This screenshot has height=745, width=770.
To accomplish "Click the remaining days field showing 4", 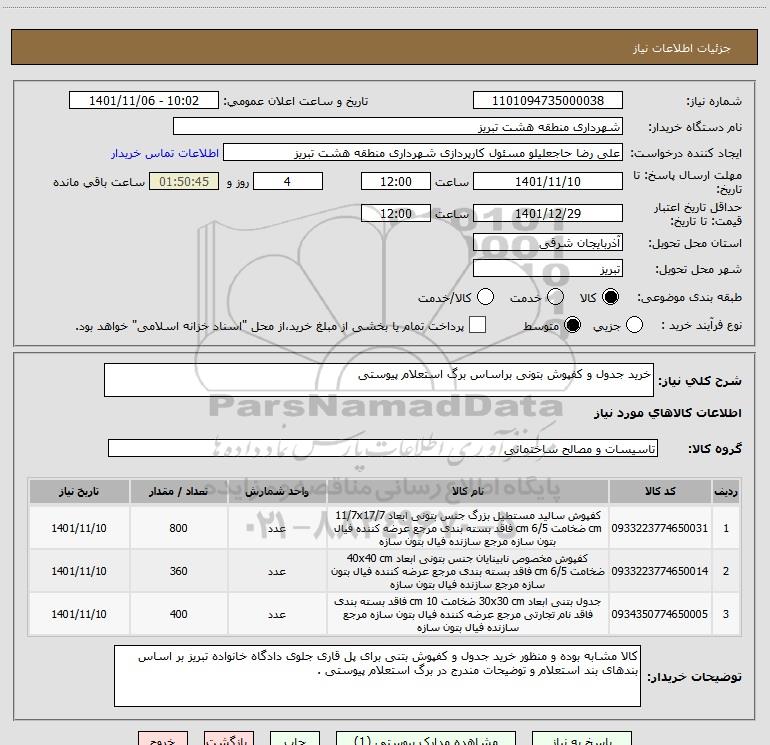I will (288, 181).
